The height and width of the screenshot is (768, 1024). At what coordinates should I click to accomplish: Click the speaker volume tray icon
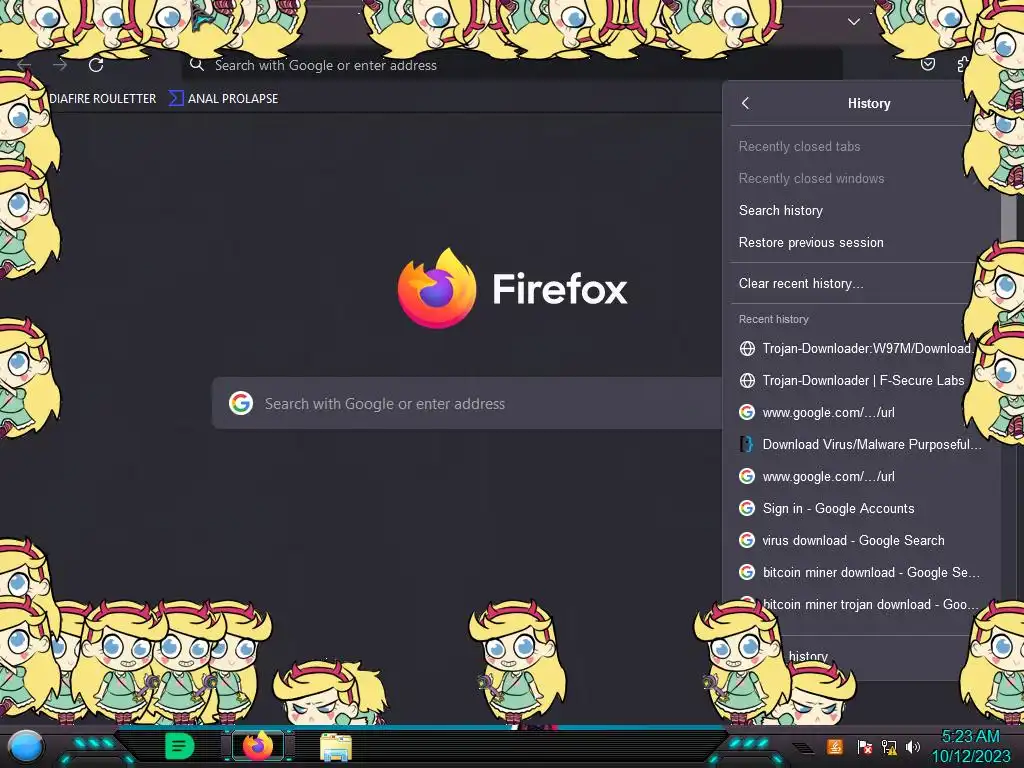913,746
